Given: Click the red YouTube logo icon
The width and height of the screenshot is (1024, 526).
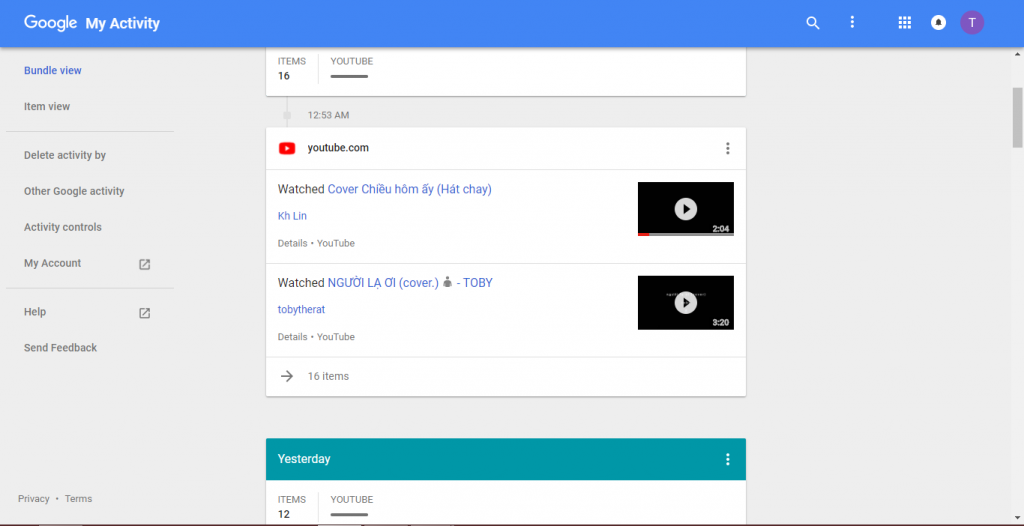Looking at the screenshot, I should [287, 148].
